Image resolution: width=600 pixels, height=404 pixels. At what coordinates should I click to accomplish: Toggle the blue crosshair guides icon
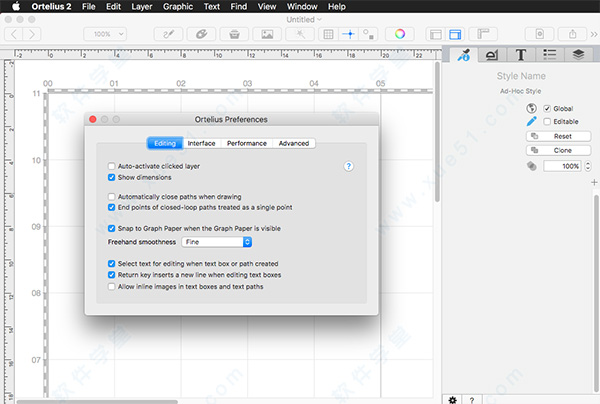tap(349, 34)
